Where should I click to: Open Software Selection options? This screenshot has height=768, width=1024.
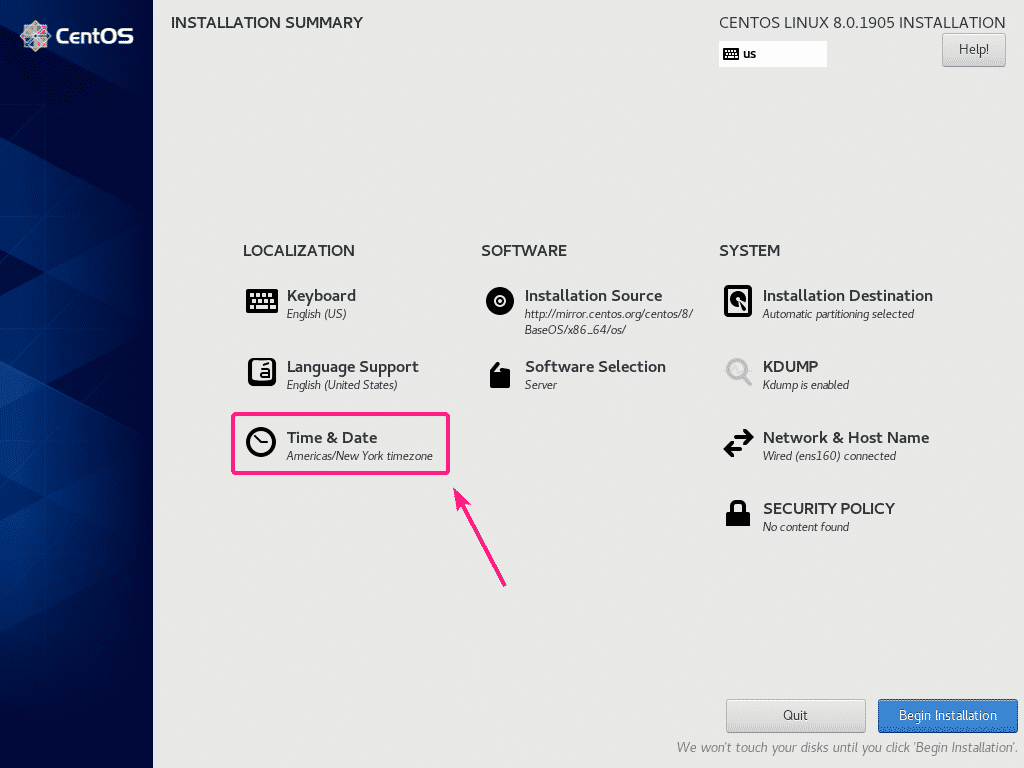coord(577,375)
